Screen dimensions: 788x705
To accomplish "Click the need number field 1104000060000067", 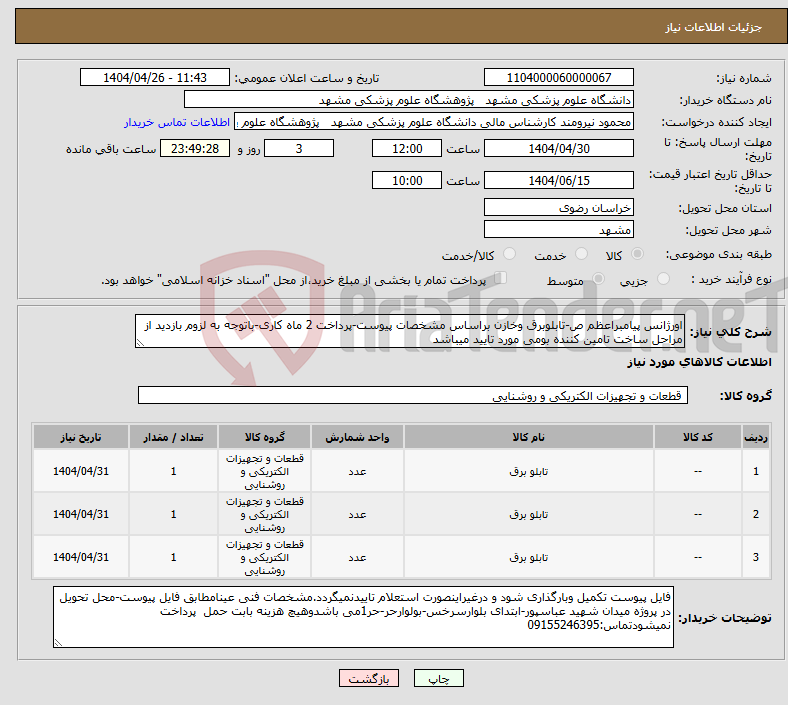I will [559, 78].
